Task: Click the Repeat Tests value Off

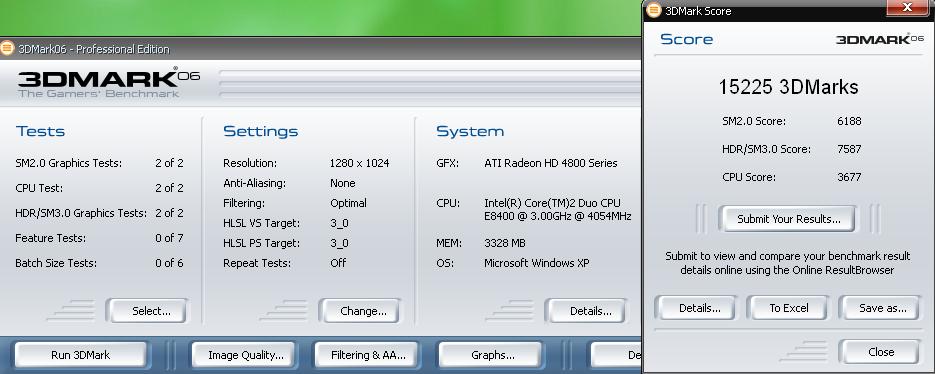Action: (x=338, y=263)
